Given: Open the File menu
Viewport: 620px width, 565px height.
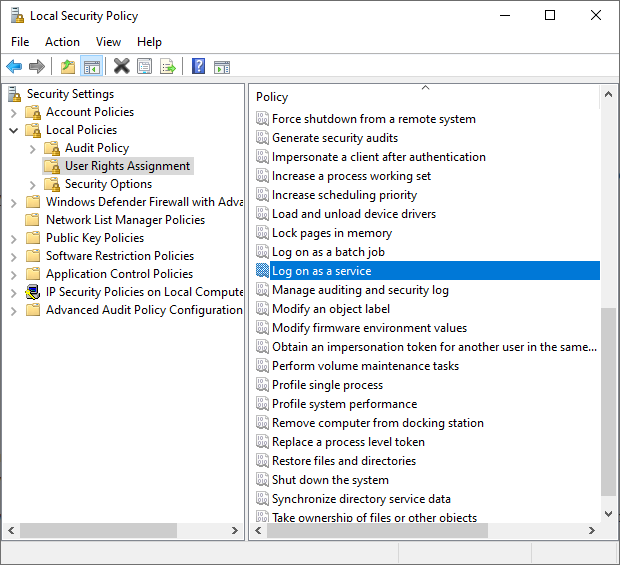Looking at the screenshot, I should (20, 42).
